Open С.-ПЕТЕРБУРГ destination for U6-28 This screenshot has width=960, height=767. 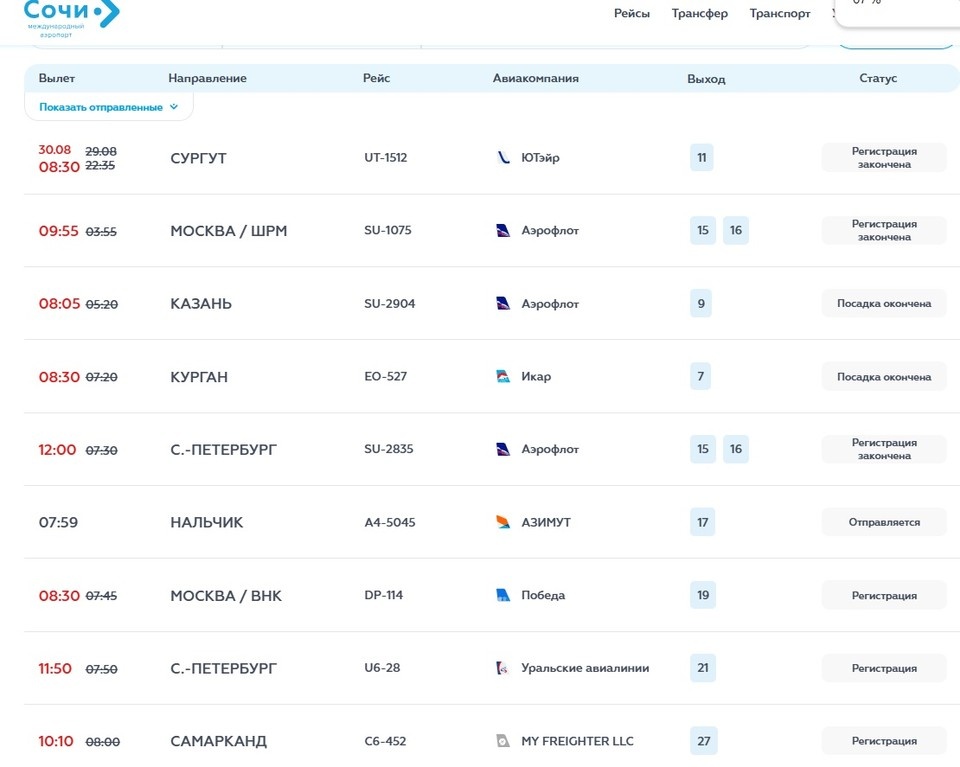pos(223,668)
